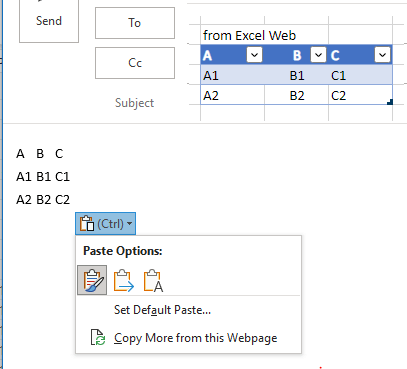Choose Merge Formatting paste icon
Screen dimensions: 407x369
click(x=123, y=280)
